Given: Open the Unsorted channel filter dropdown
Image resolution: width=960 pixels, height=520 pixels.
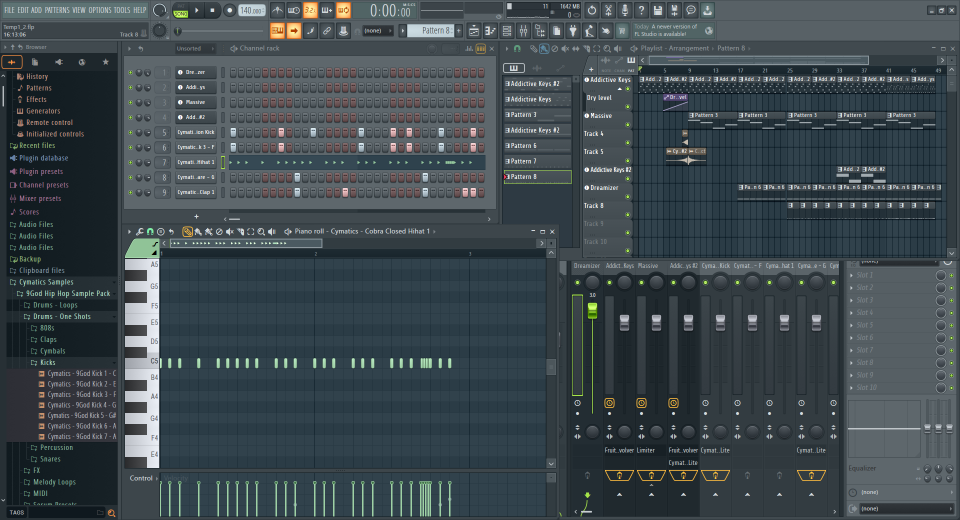Looking at the screenshot, I should point(189,48).
